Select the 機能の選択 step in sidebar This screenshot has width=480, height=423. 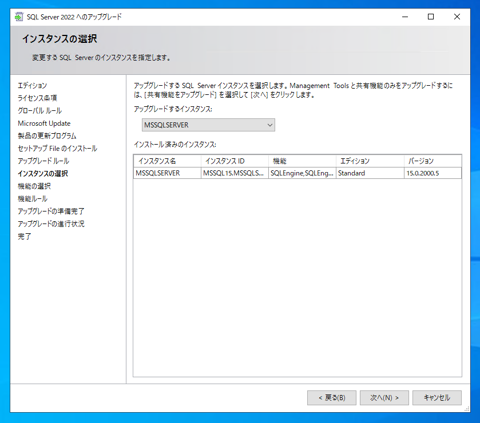point(34,186)
